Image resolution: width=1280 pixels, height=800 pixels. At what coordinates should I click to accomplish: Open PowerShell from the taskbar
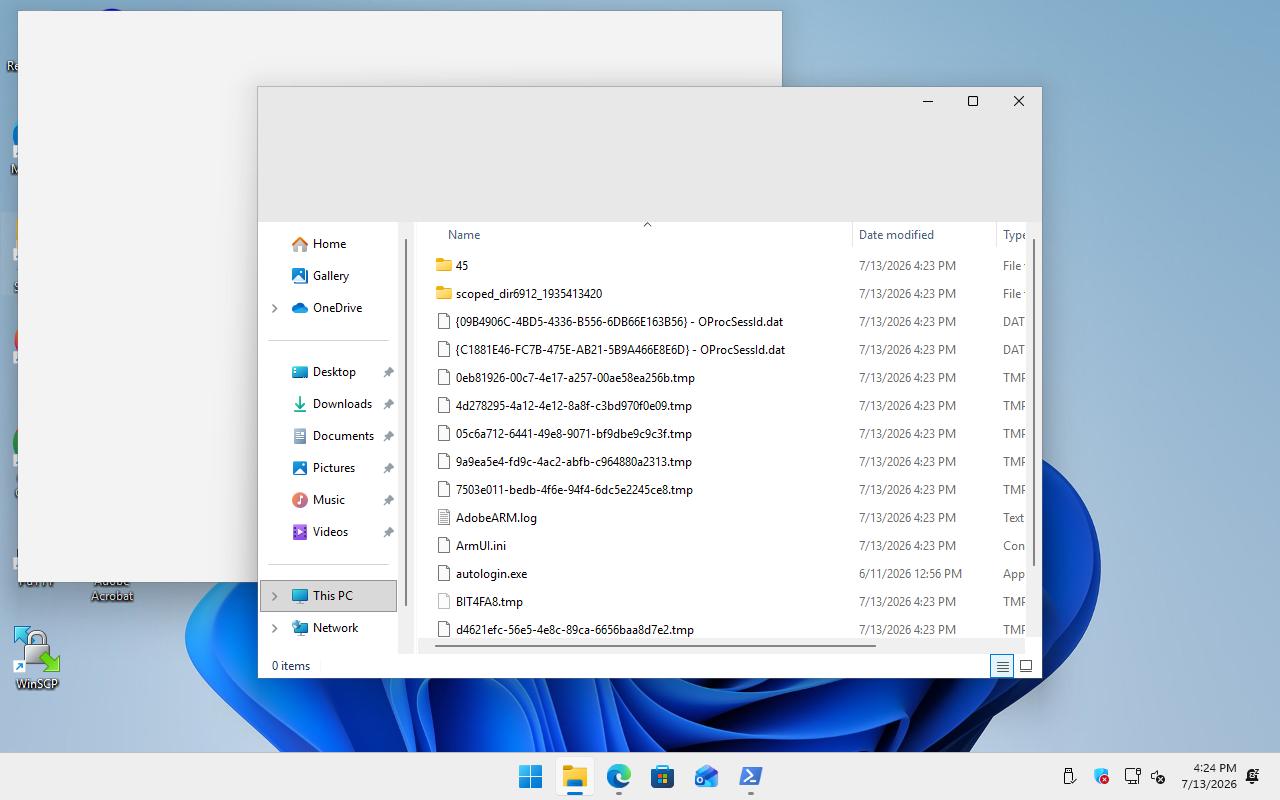750,776
